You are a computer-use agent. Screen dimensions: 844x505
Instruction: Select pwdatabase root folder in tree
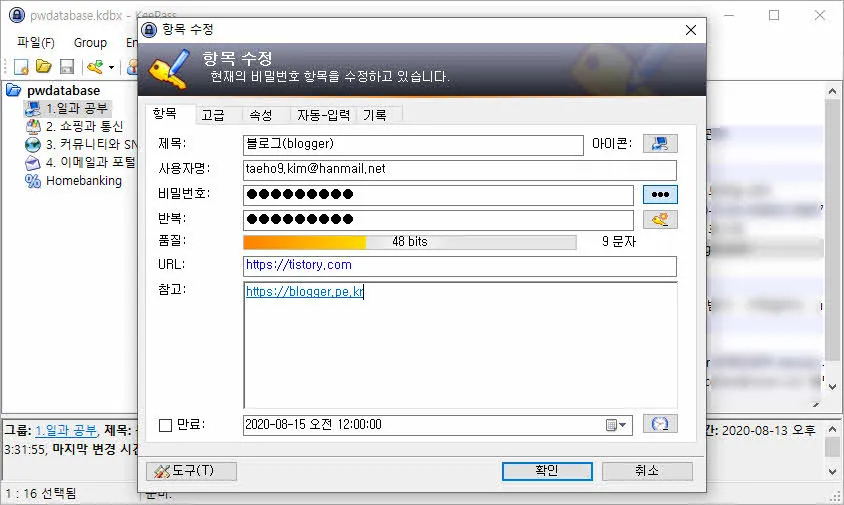(x=63, y=90)
